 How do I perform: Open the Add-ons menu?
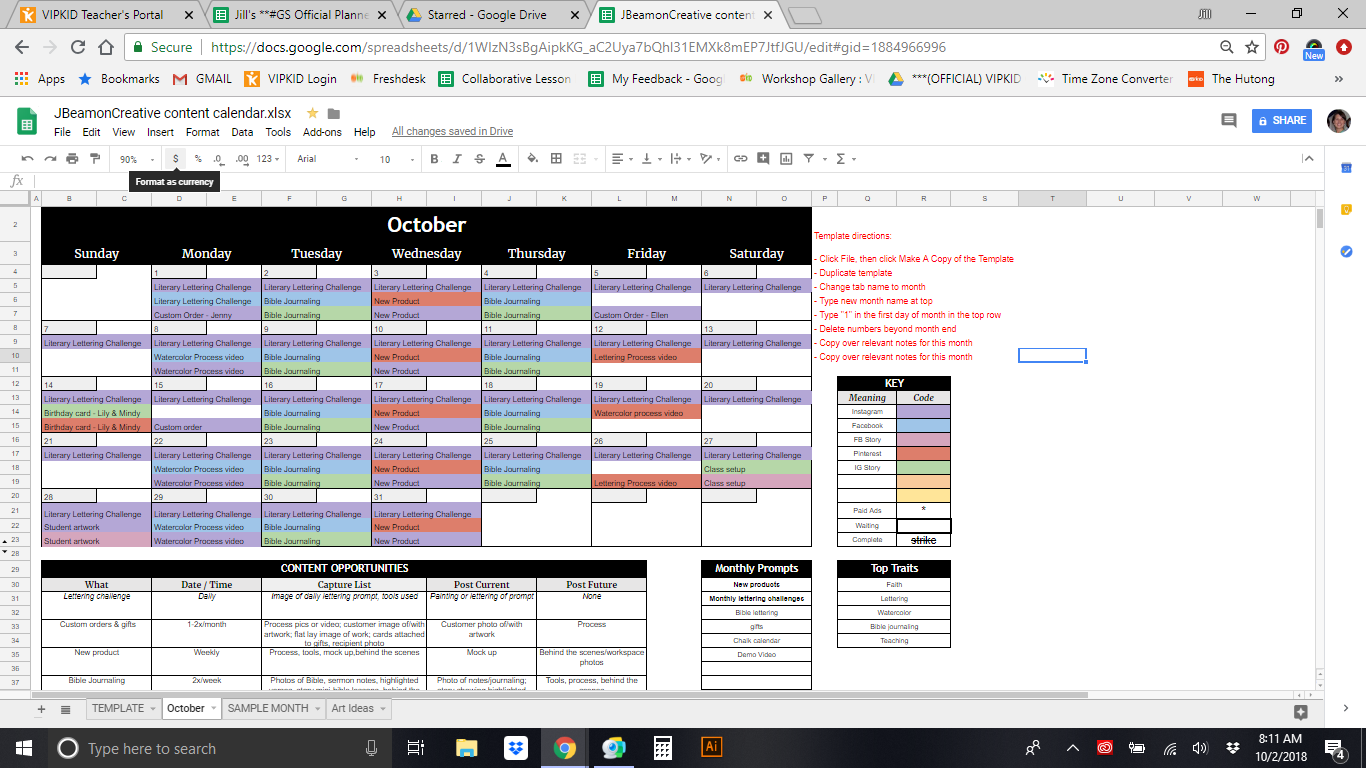(x=322, y=132)
